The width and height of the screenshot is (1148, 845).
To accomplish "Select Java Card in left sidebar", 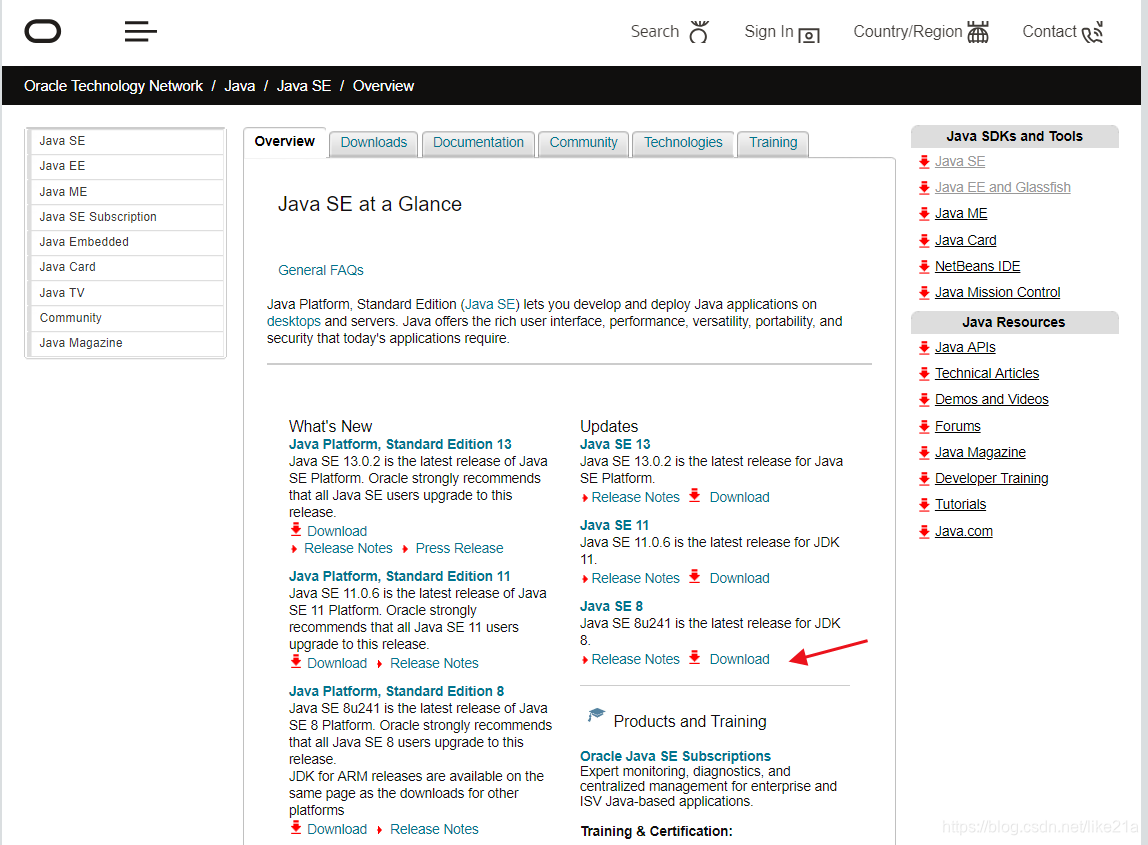I will point(126,267).
